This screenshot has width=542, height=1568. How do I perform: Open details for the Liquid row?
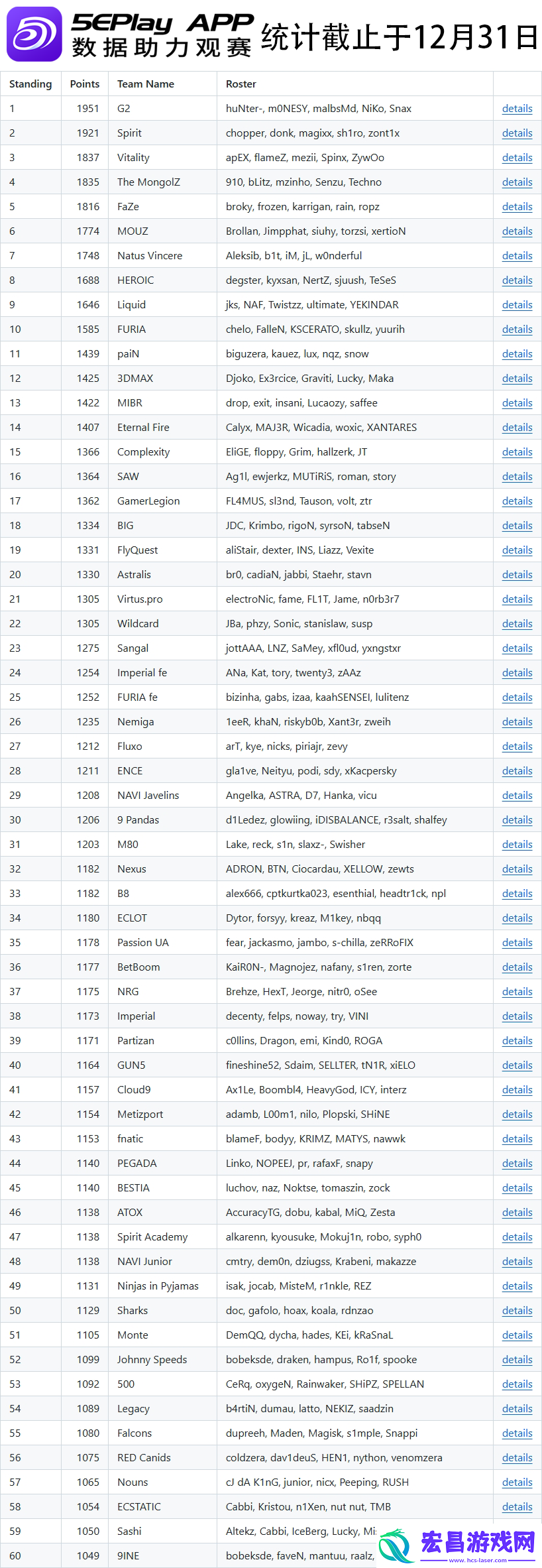[517, 305]
